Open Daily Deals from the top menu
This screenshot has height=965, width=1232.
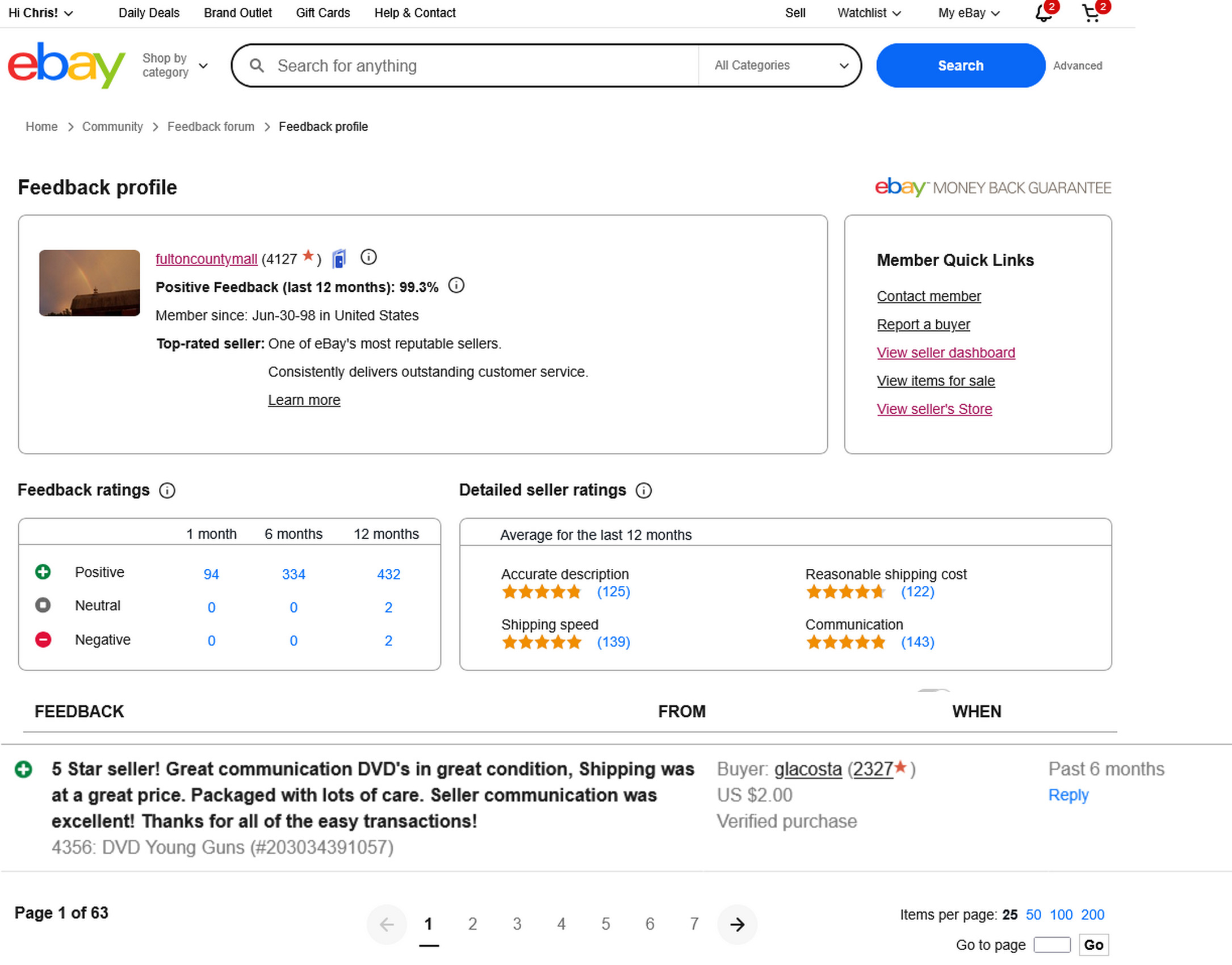[x=149, y=13]
